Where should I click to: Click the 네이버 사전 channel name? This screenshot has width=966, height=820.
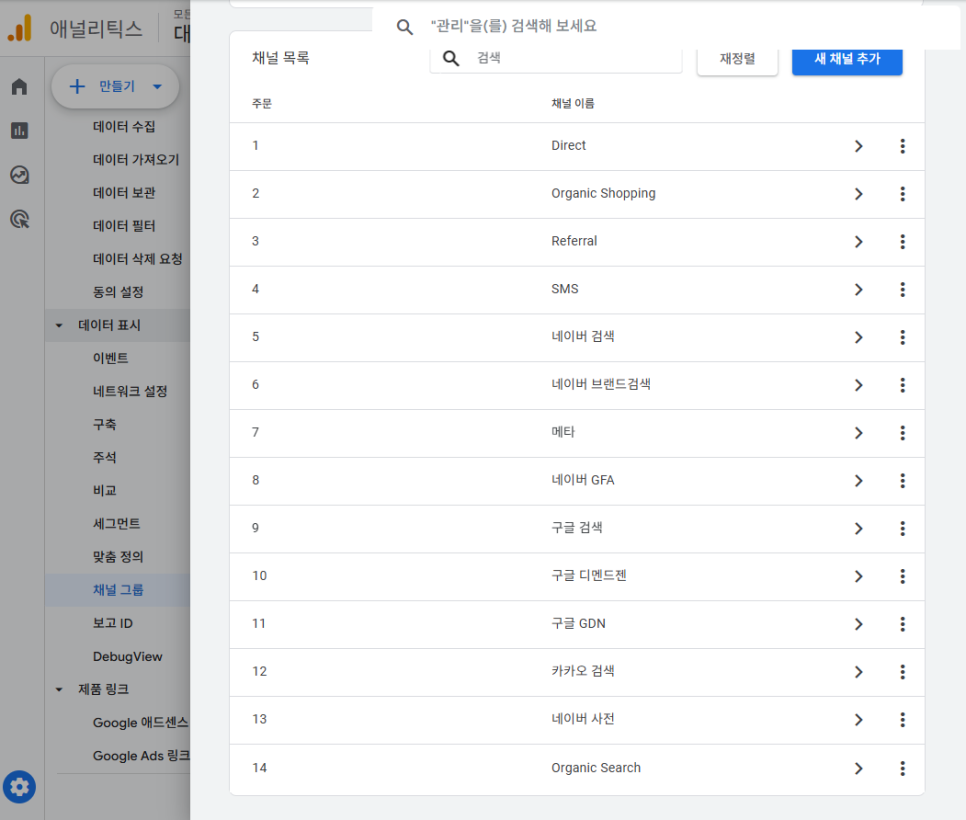click(x=583, y=720)
